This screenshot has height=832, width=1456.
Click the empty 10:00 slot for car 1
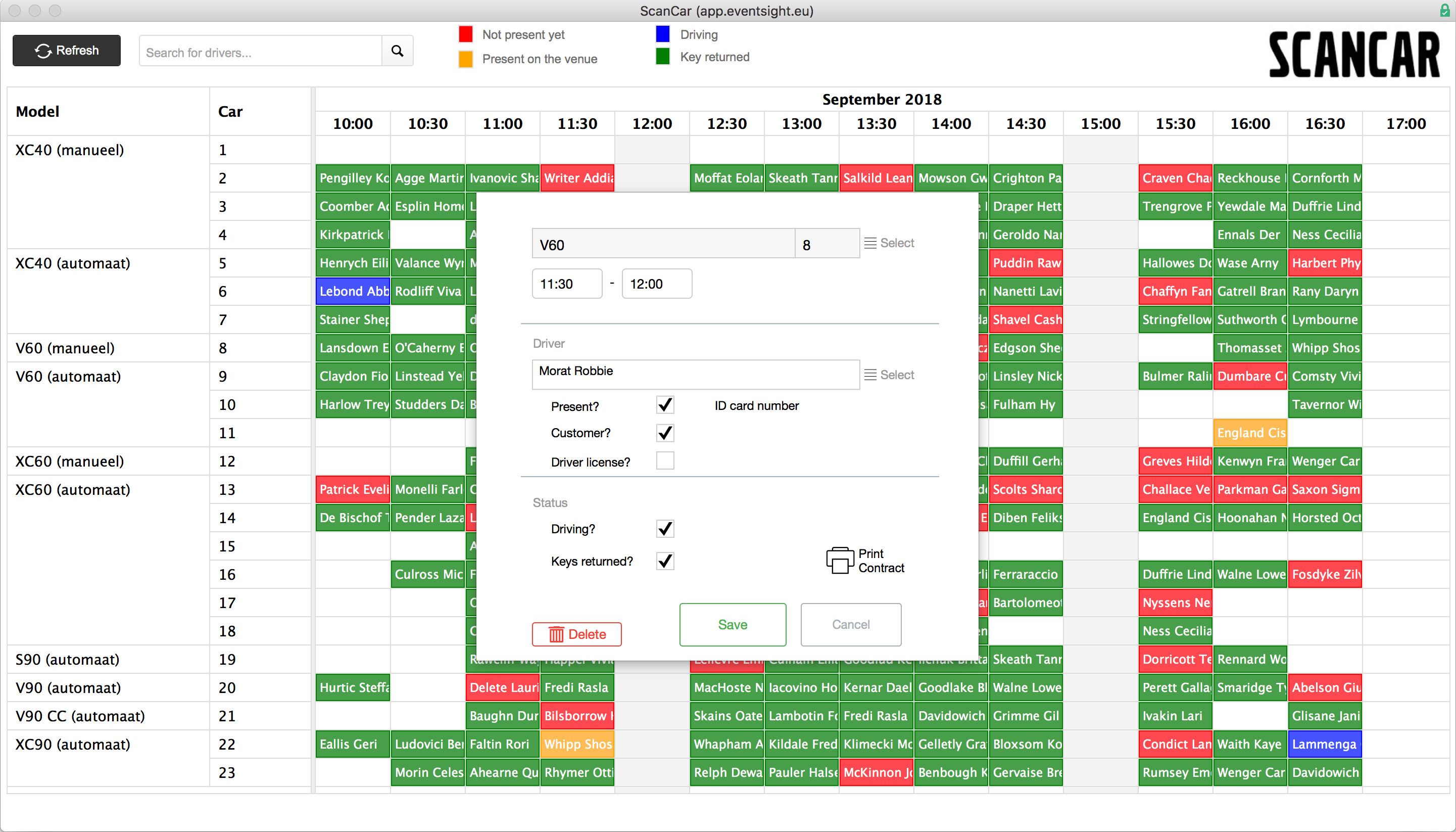click(x=353, y=150)
